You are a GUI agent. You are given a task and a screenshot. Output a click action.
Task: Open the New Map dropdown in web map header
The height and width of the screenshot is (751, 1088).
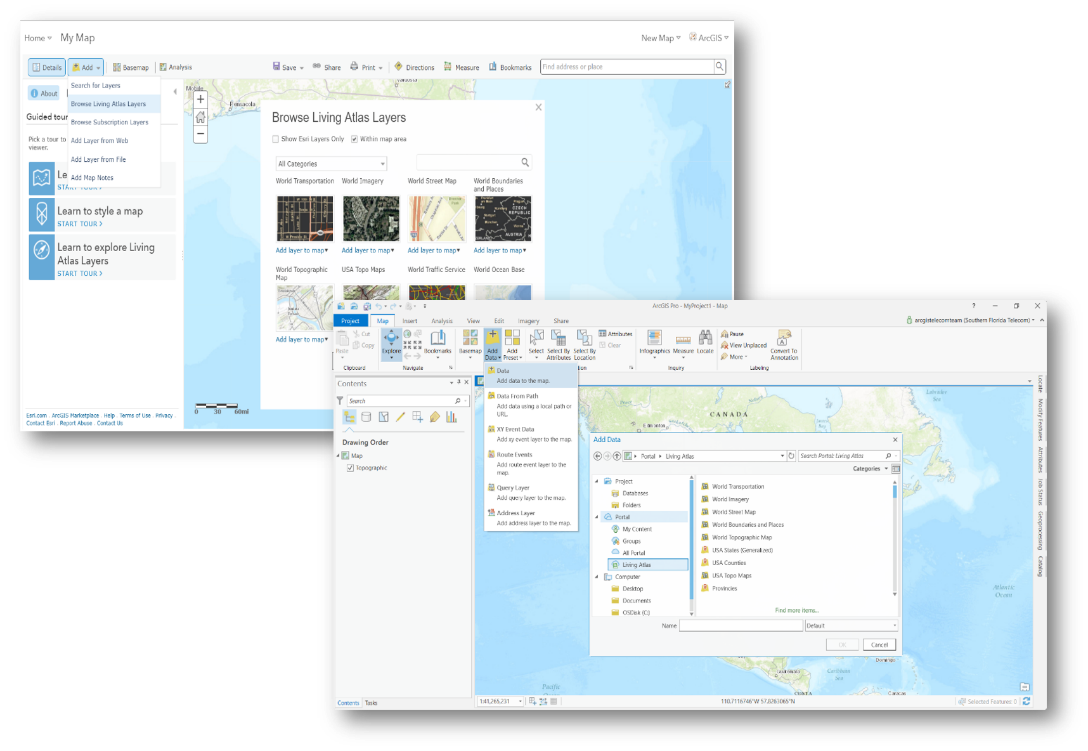(x=661, y=38)
